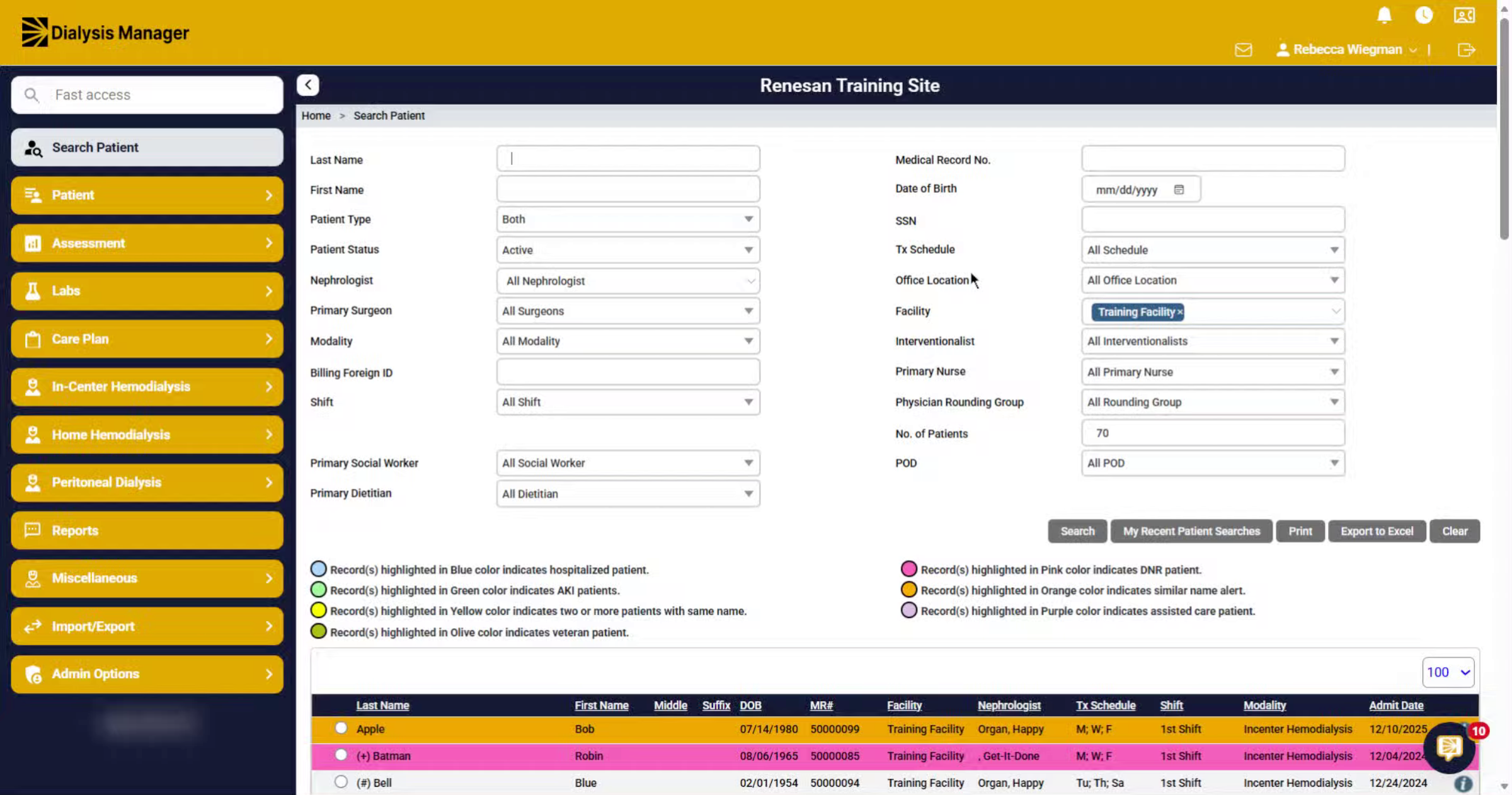
Task: Open the contact card icon in header
Action: click(x=1464, y=15)
